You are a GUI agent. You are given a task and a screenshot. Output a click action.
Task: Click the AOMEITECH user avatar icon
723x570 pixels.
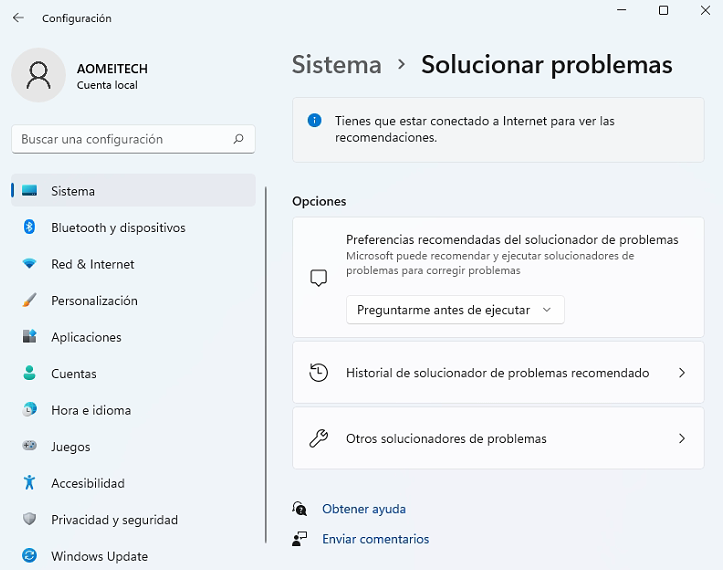(38, 75)
